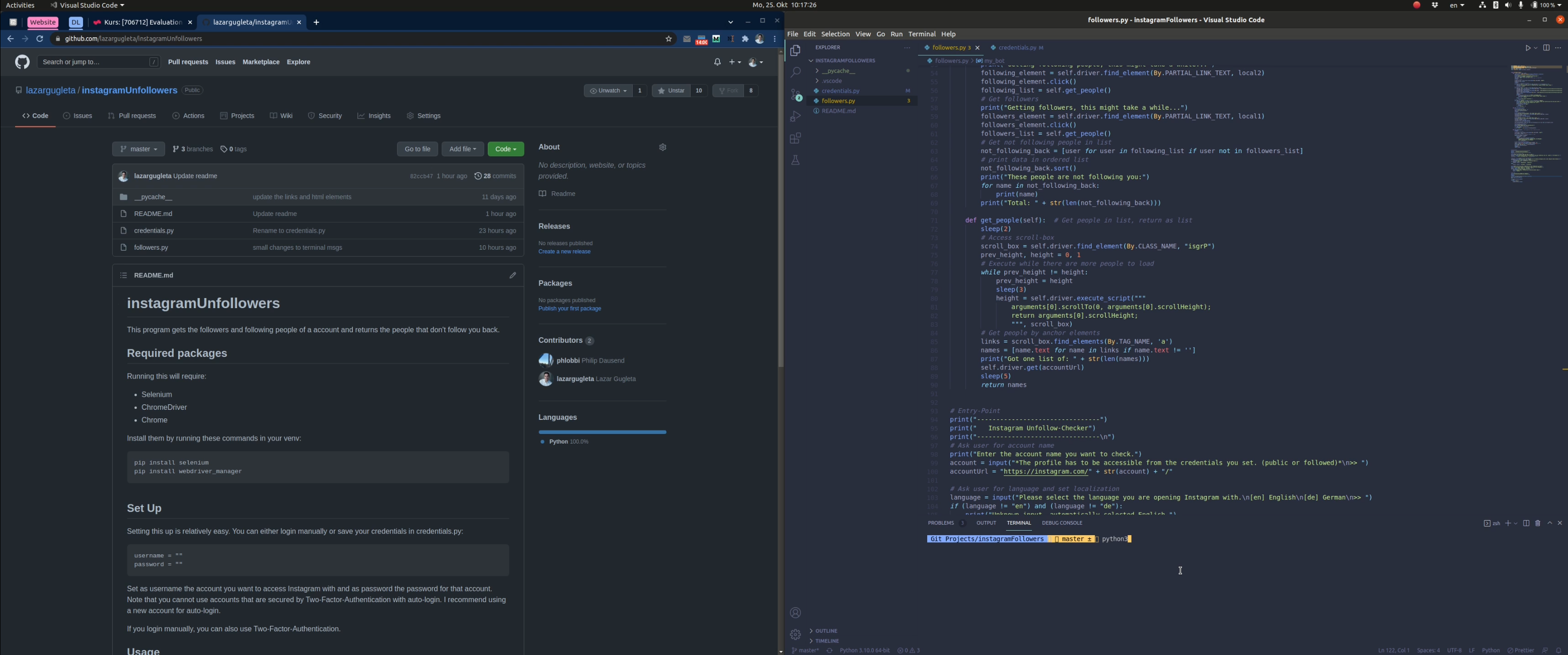Open the Terminal menu in VS Code

click(x=922, y=34)
